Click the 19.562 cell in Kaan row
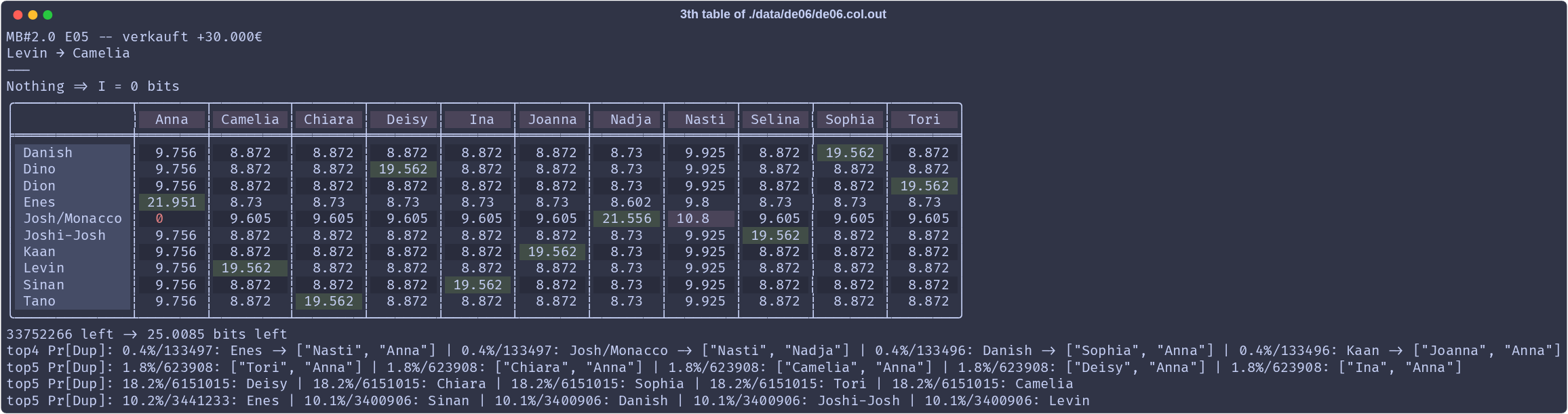1568x414 pixels. tap(552, 251)
